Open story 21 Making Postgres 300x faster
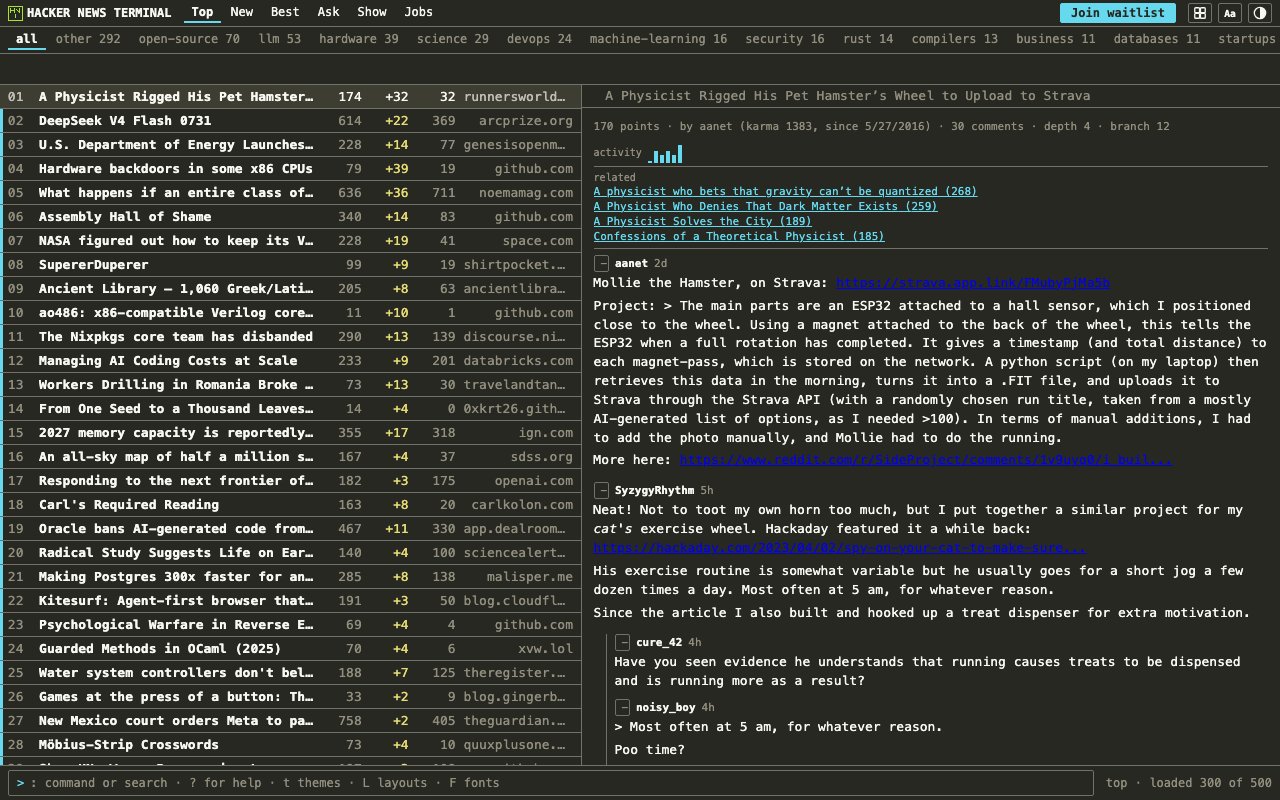 [x=290, y=577]
